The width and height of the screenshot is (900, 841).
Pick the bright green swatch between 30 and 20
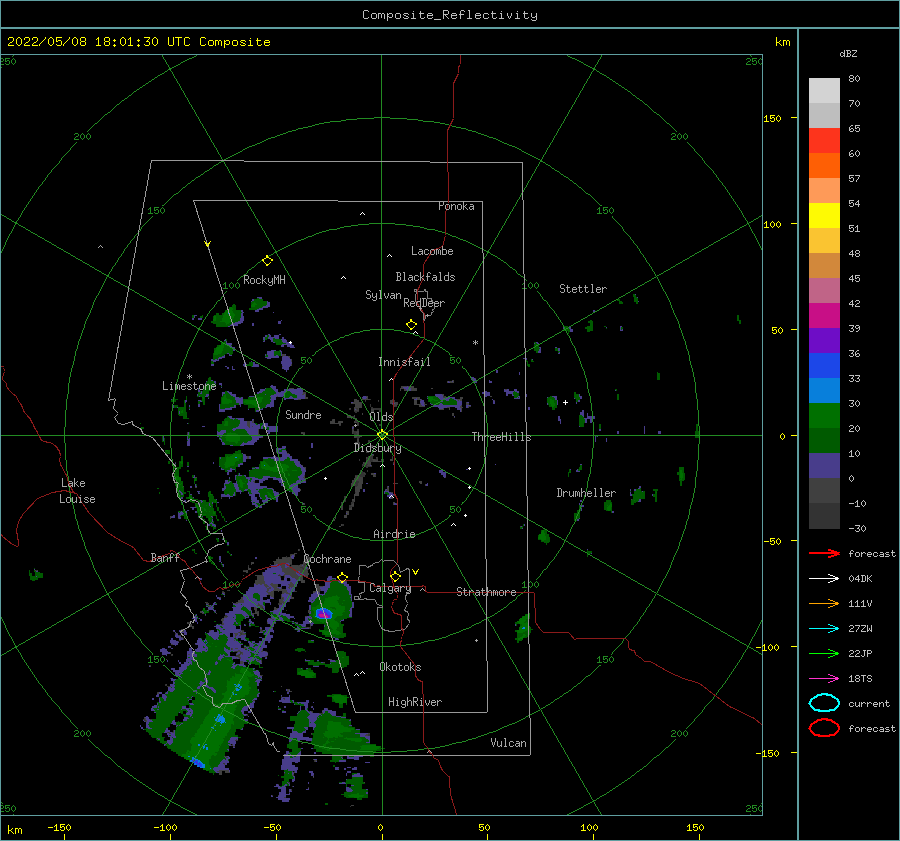(824, 416)
